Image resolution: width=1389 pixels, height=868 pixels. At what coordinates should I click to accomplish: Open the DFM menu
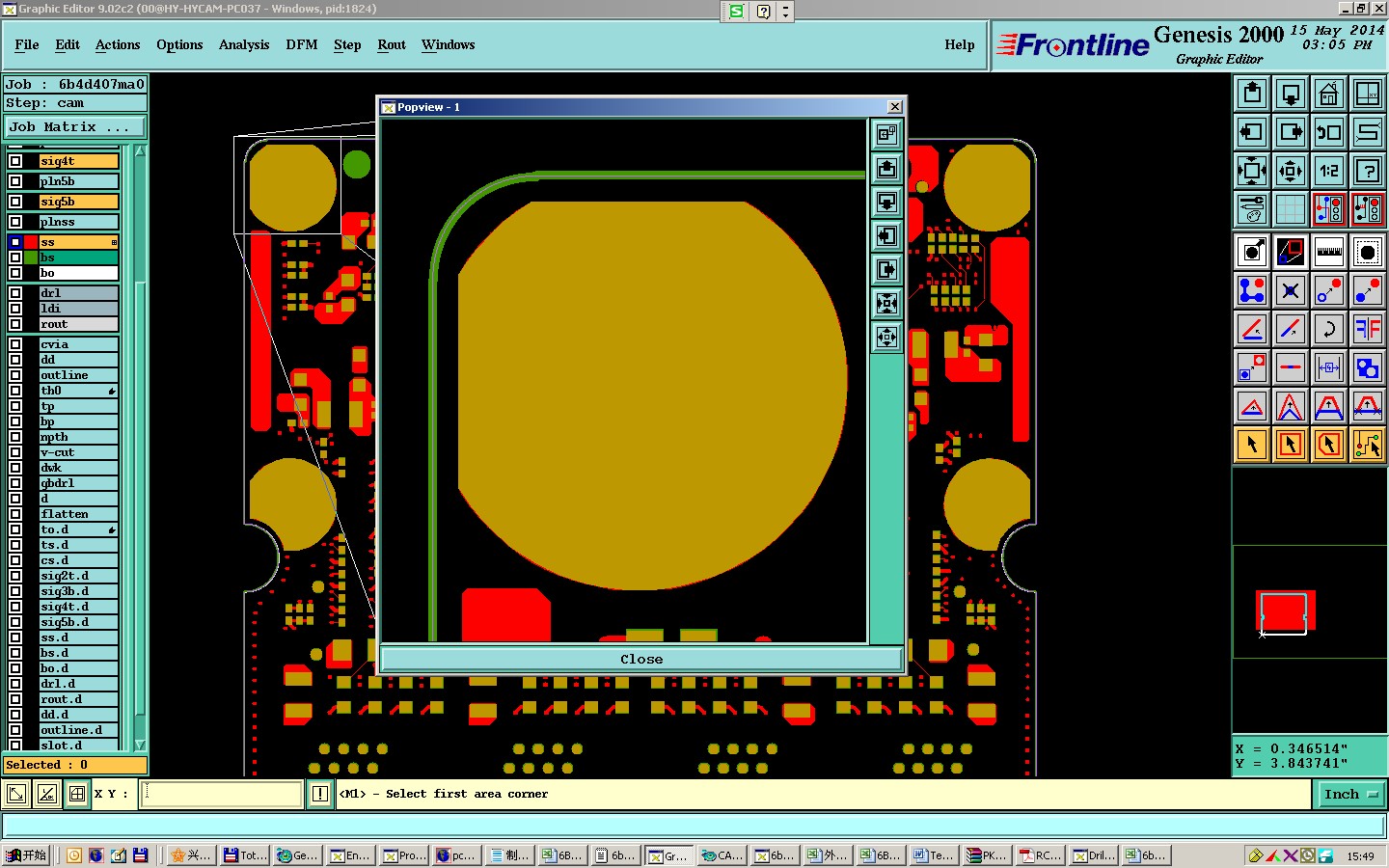[x=302, y=44]
